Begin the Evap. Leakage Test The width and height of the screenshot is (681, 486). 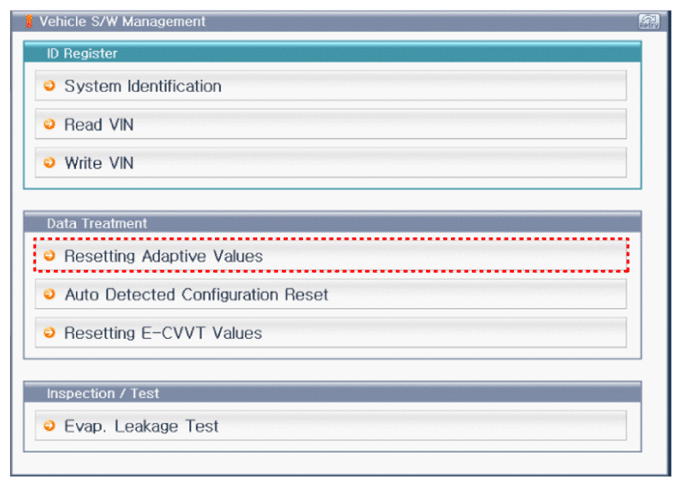[141, 426]
